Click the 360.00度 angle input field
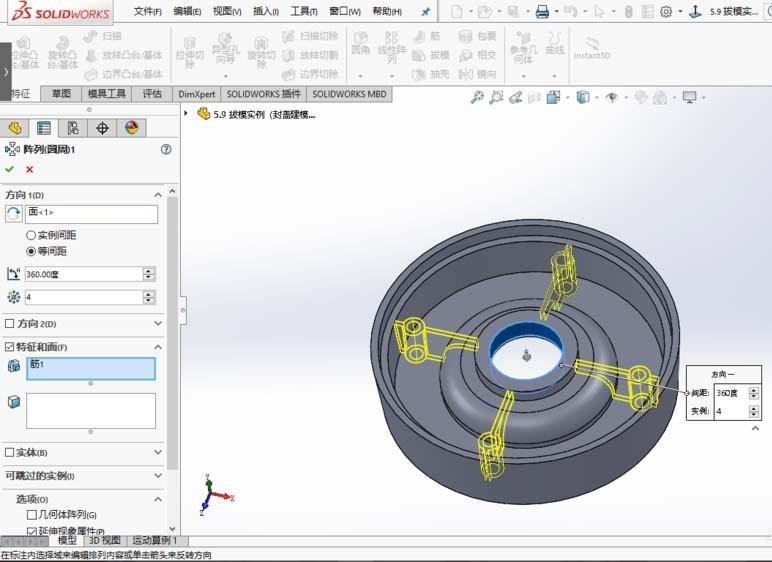This screenshot has height=562, width=772. coord(84,274)
